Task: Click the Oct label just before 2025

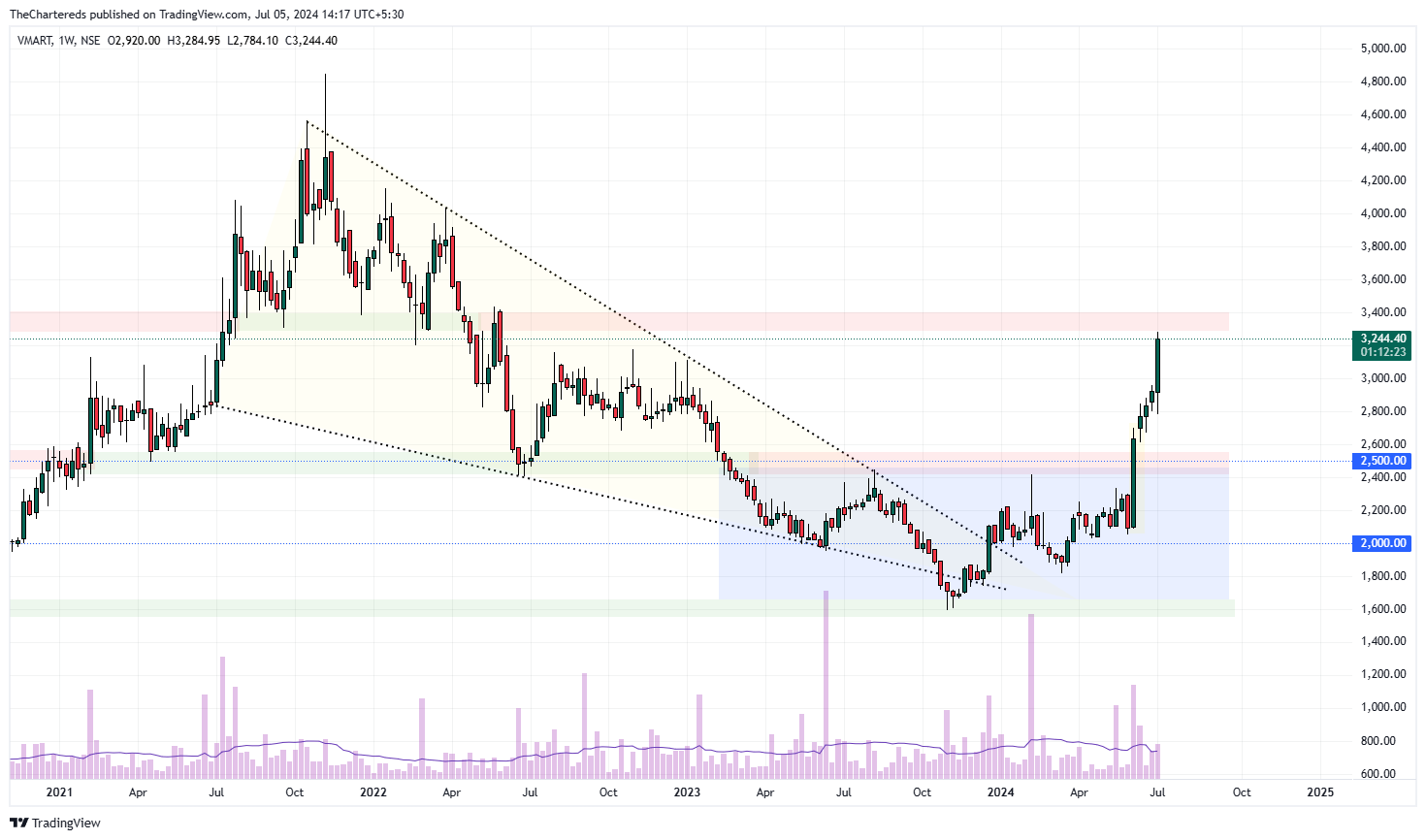Action: tap(1242, 792)
